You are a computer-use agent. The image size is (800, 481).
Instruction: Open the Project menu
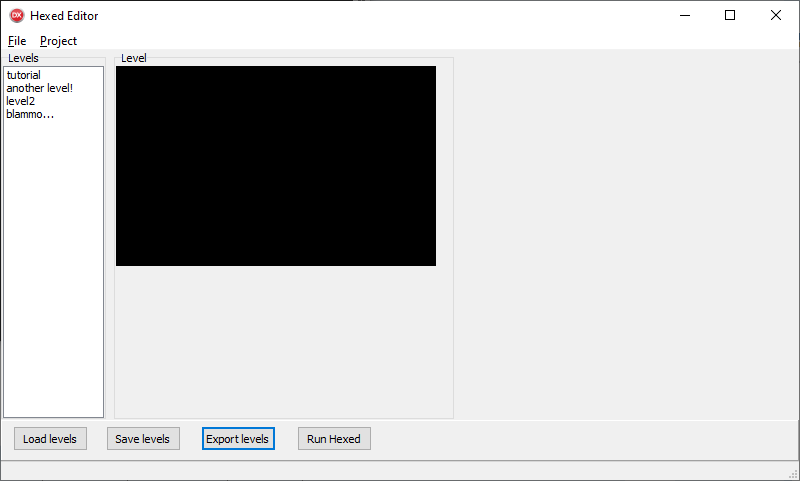point(58,41)
